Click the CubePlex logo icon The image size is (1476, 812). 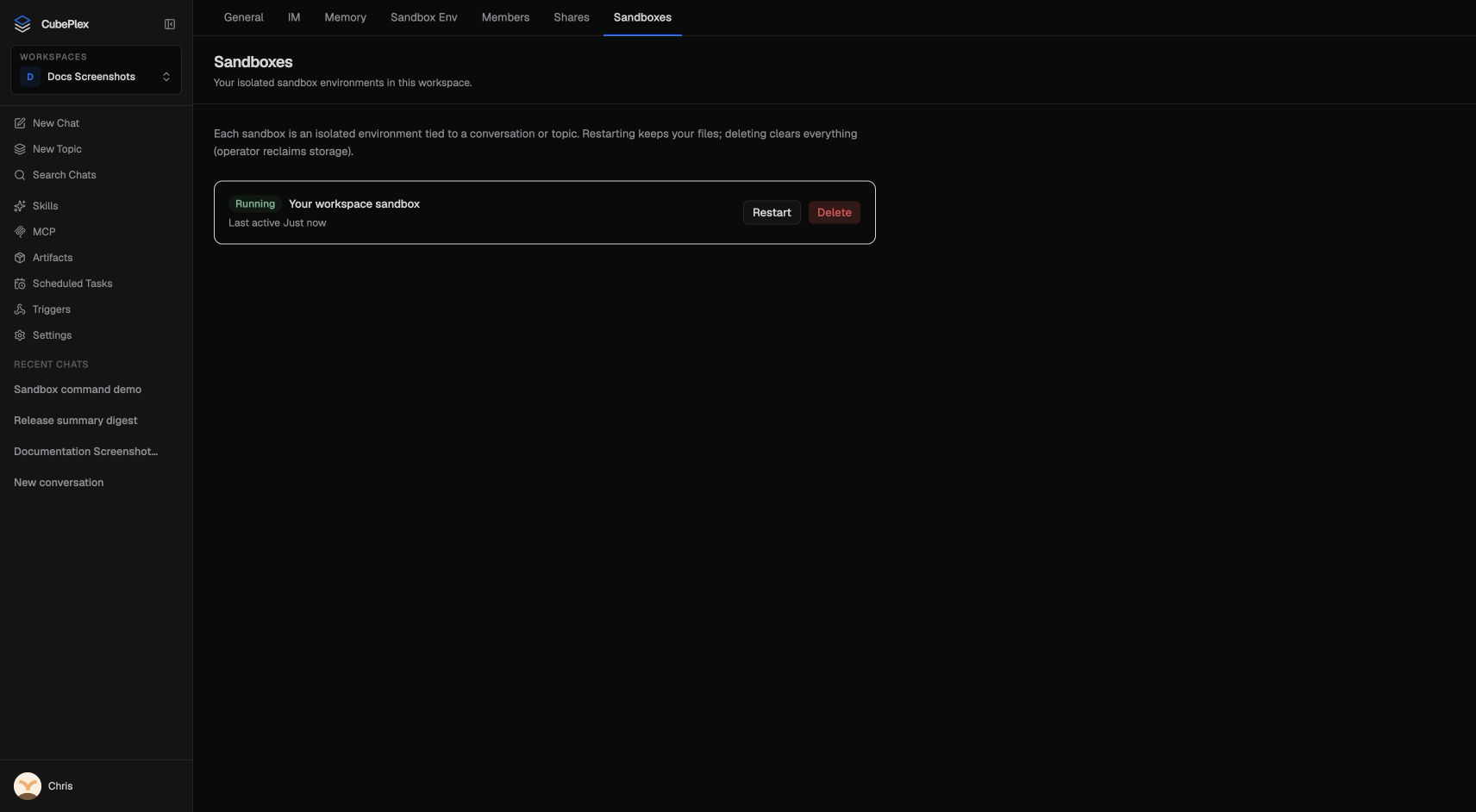(x=22, y=24)
